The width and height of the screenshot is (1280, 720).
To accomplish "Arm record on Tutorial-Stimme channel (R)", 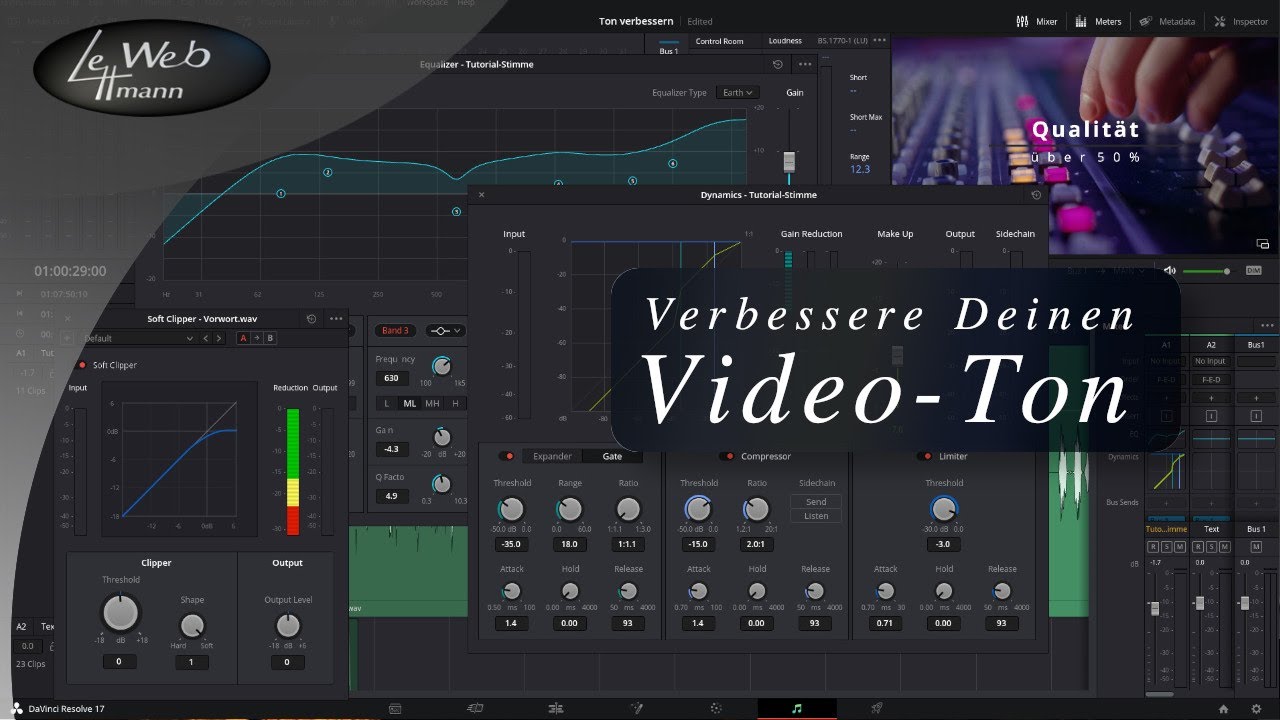I will coord(1153,546).
